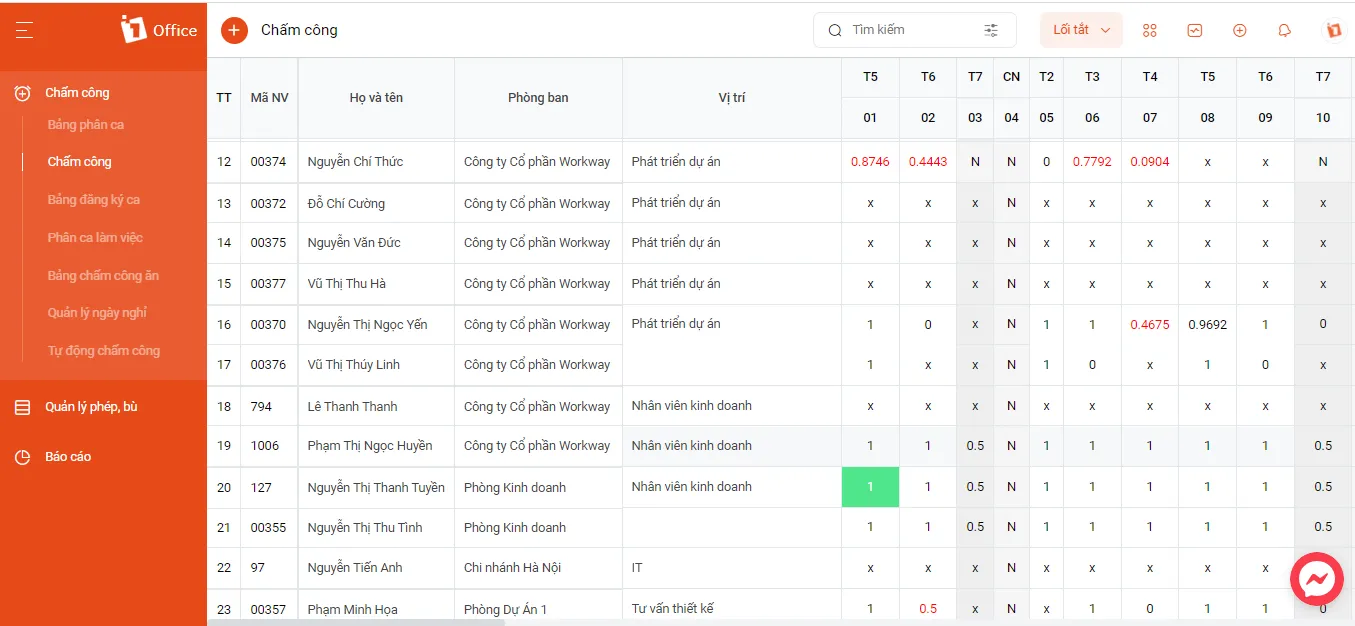Expand the Lối tắt dropdown
Viewport: 1355px width, 626px height.
click(1081, 30)
